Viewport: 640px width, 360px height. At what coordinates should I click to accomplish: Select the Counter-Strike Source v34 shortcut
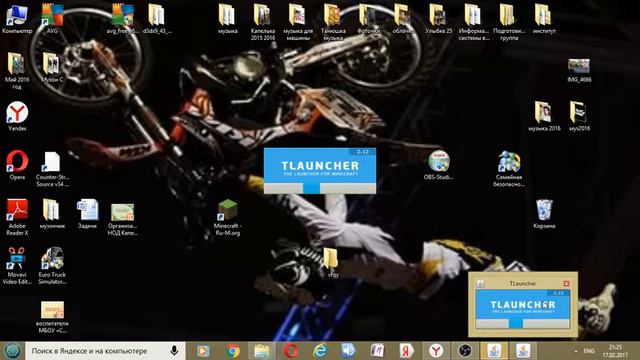[52, 169]
